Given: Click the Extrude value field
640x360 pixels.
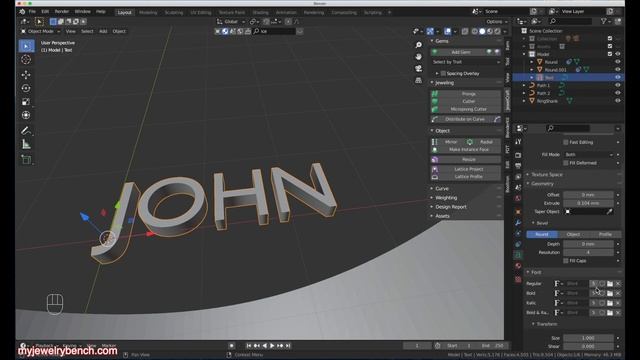Looking at the screenshot, I should (588, 203).
